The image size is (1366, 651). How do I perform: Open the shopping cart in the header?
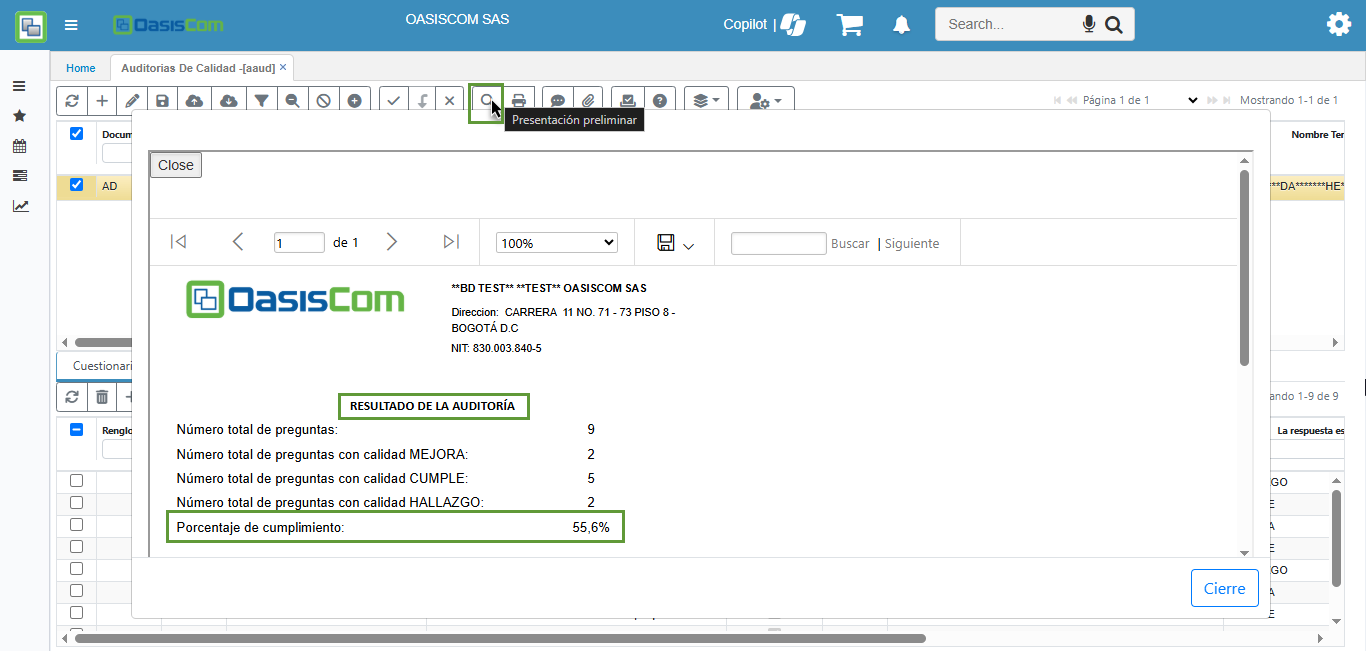pyautogui.click(x=850, y=25)
